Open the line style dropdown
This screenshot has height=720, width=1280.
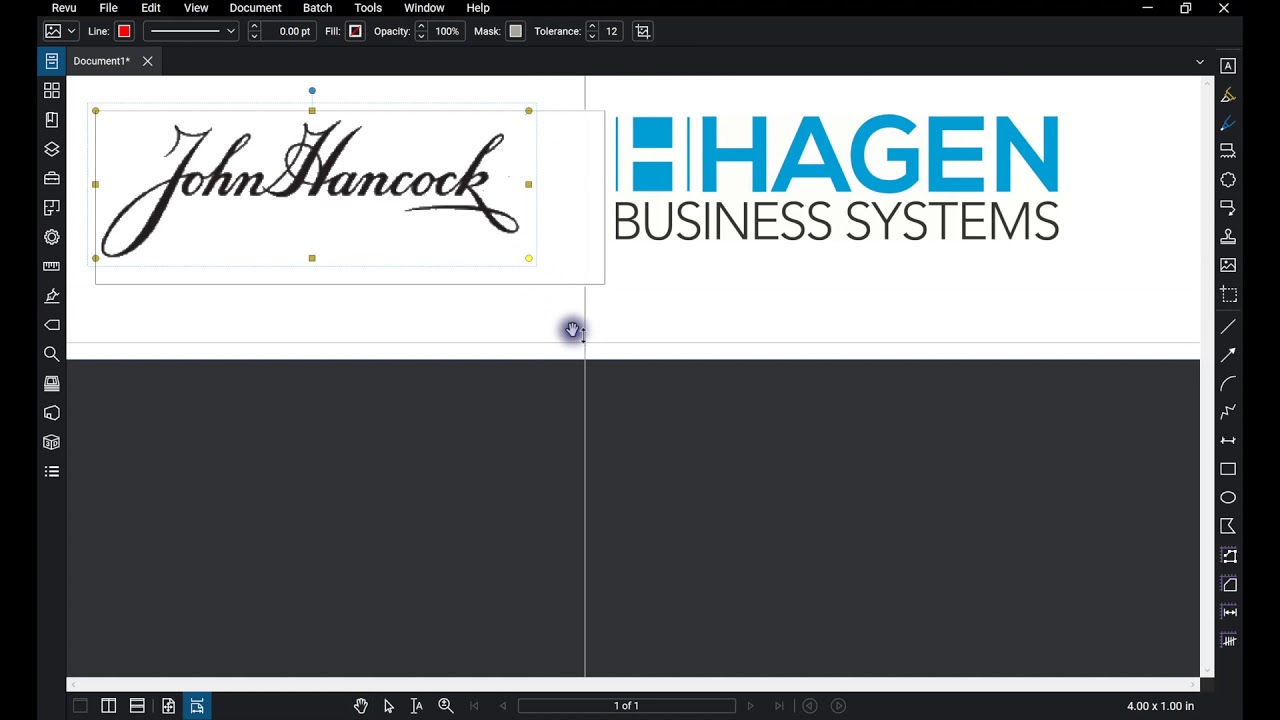coord(191,31)
